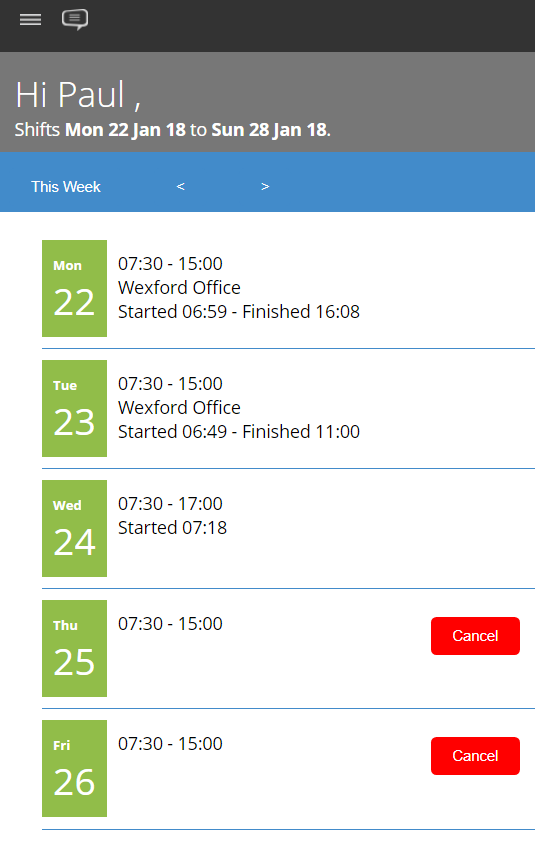Image resolution: width=535 pixels, height=843 pixels.
Task: Click the Hi Paul greeting header
Action: [x=78, y=95]
